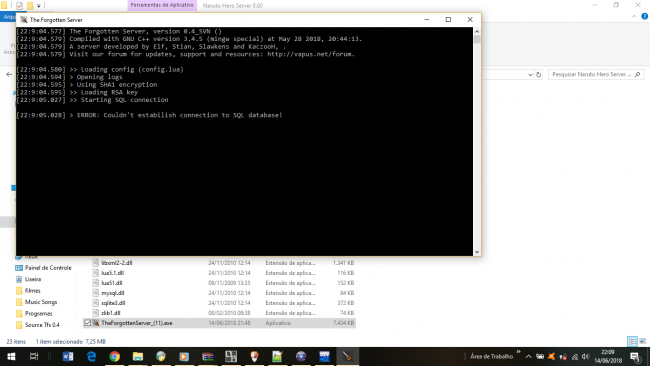Select the libxml2-2.dll file
The width and height of the screenshot is (650, 366).
(x=116, y=263)
